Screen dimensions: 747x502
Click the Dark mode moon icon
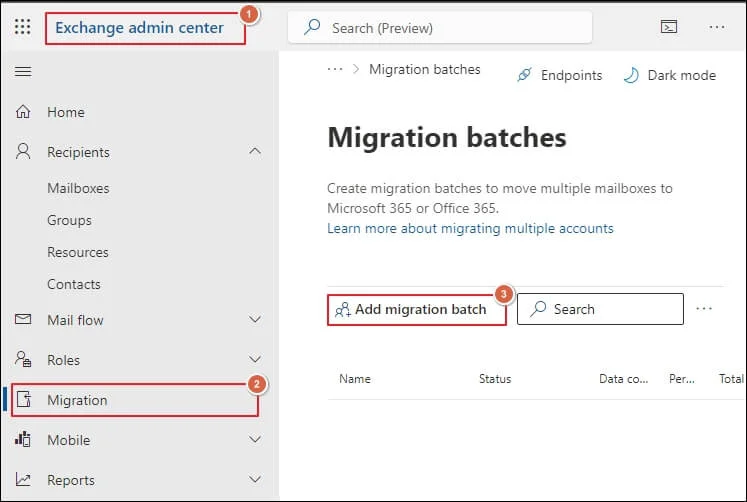click(631, 75)
